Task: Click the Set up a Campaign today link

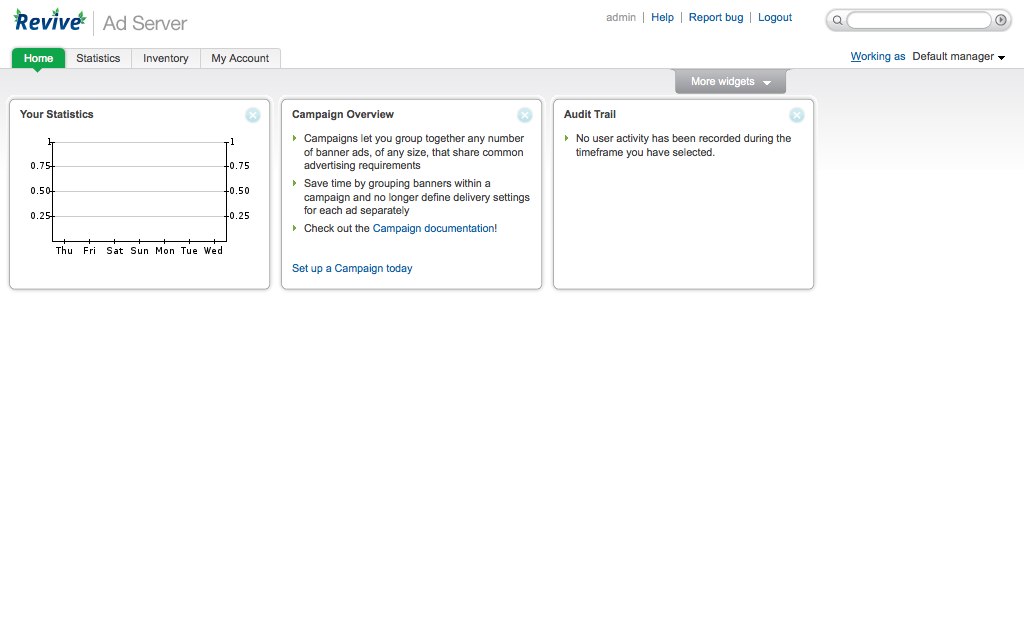Action: click(352, 268)
